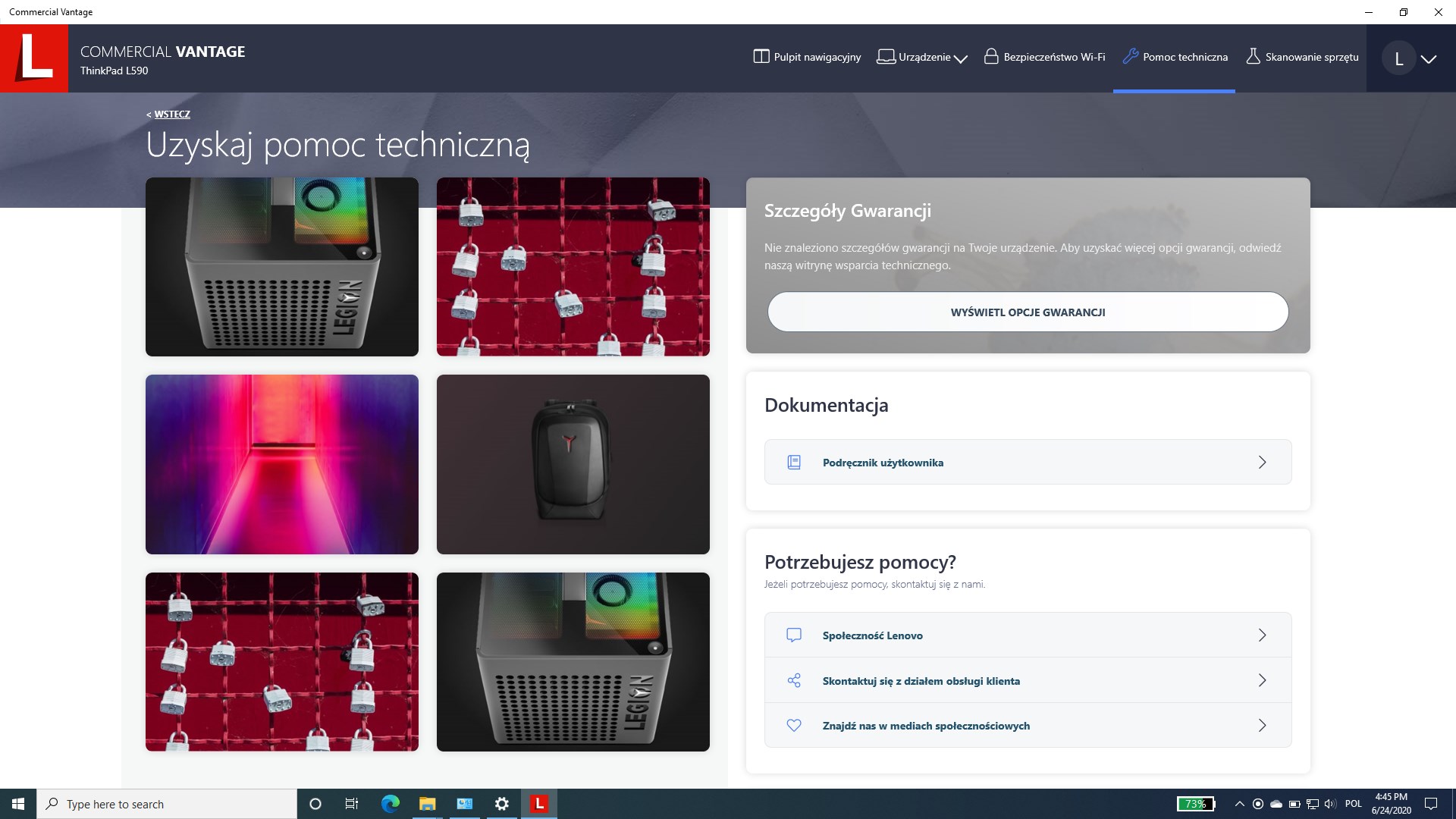Viewport: 1456px width, 819px height.
Task: Click the padlock icon for Wi-Fi security
Action: coord(990,57)
